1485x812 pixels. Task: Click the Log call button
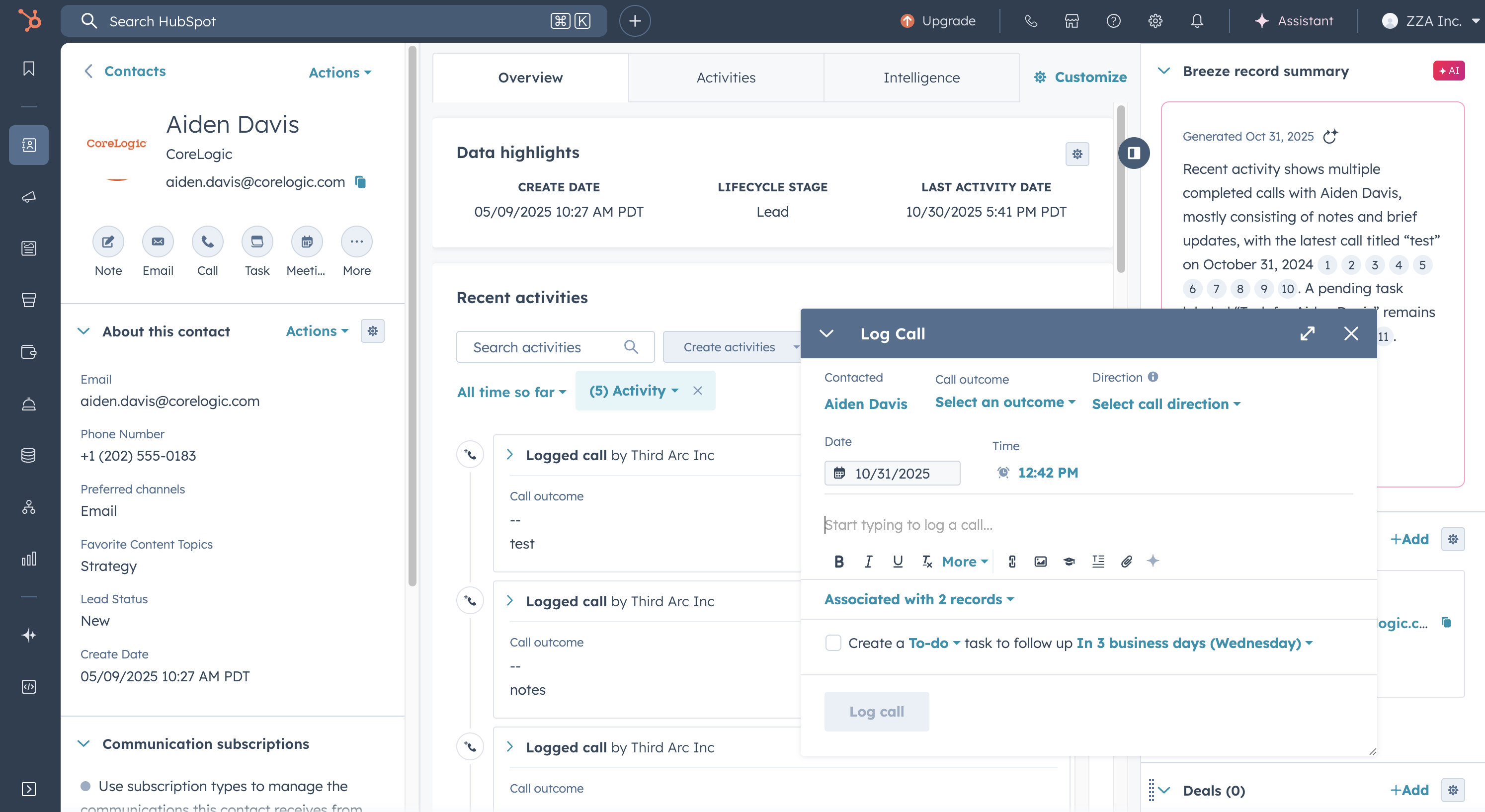tap(876, 712)
